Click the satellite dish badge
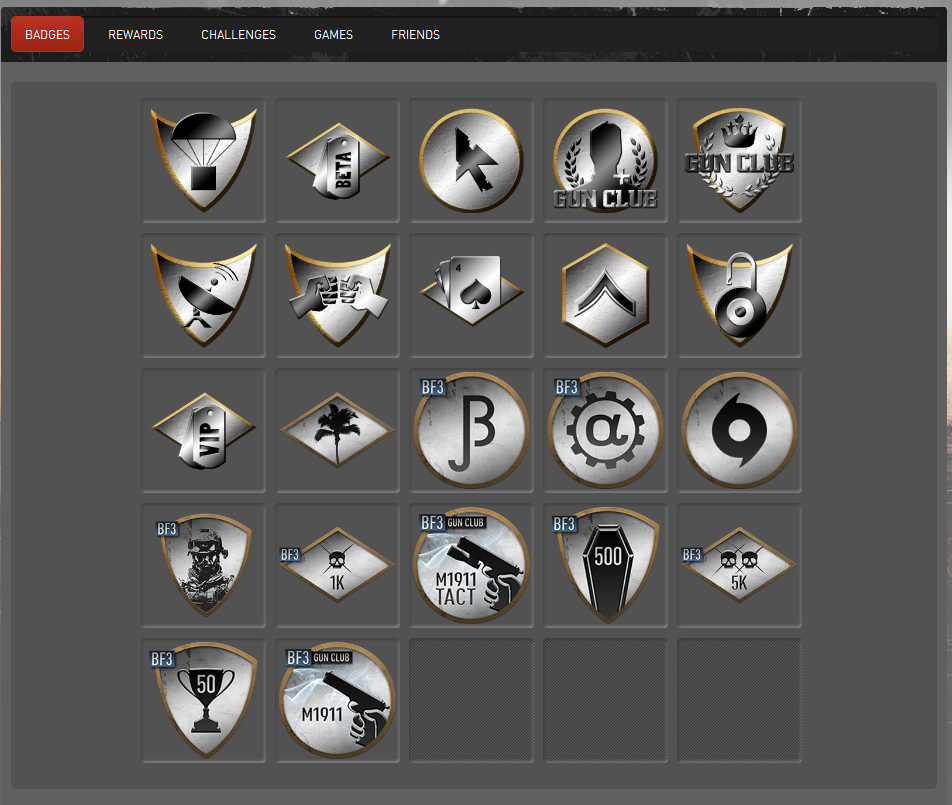952x805 pixels. coord(203,296)
